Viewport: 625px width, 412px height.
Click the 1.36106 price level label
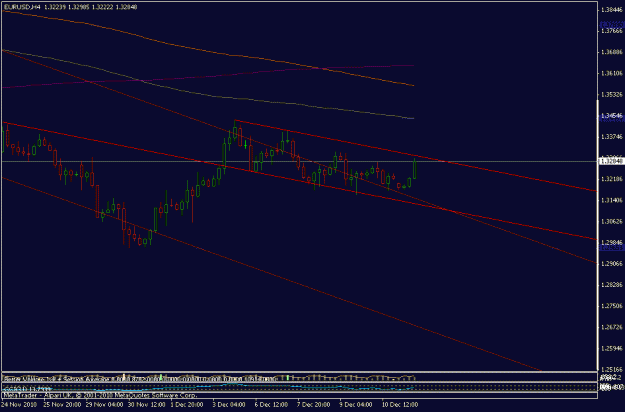(x=611, y=73)
